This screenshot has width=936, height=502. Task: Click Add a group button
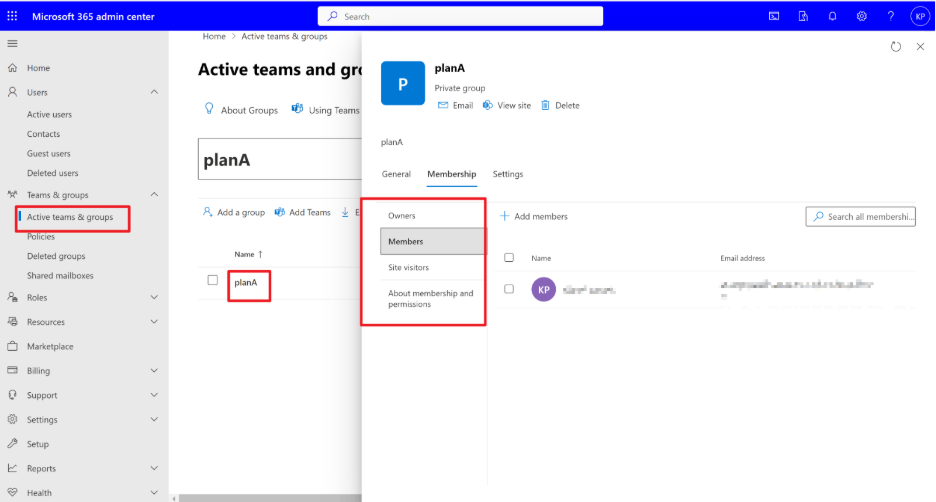[234, 212]
